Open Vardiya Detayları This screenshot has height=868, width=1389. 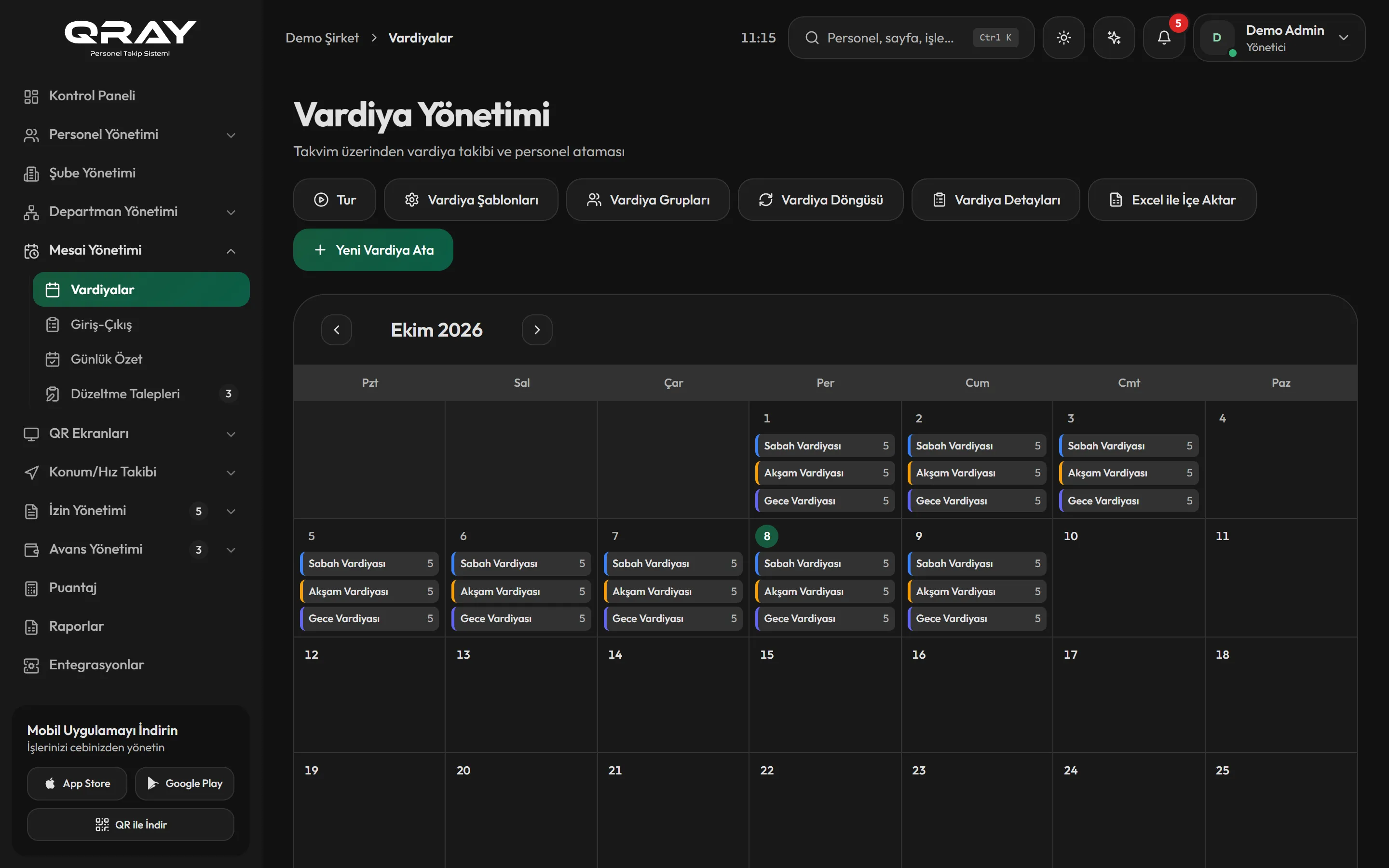tap(995, 200)
